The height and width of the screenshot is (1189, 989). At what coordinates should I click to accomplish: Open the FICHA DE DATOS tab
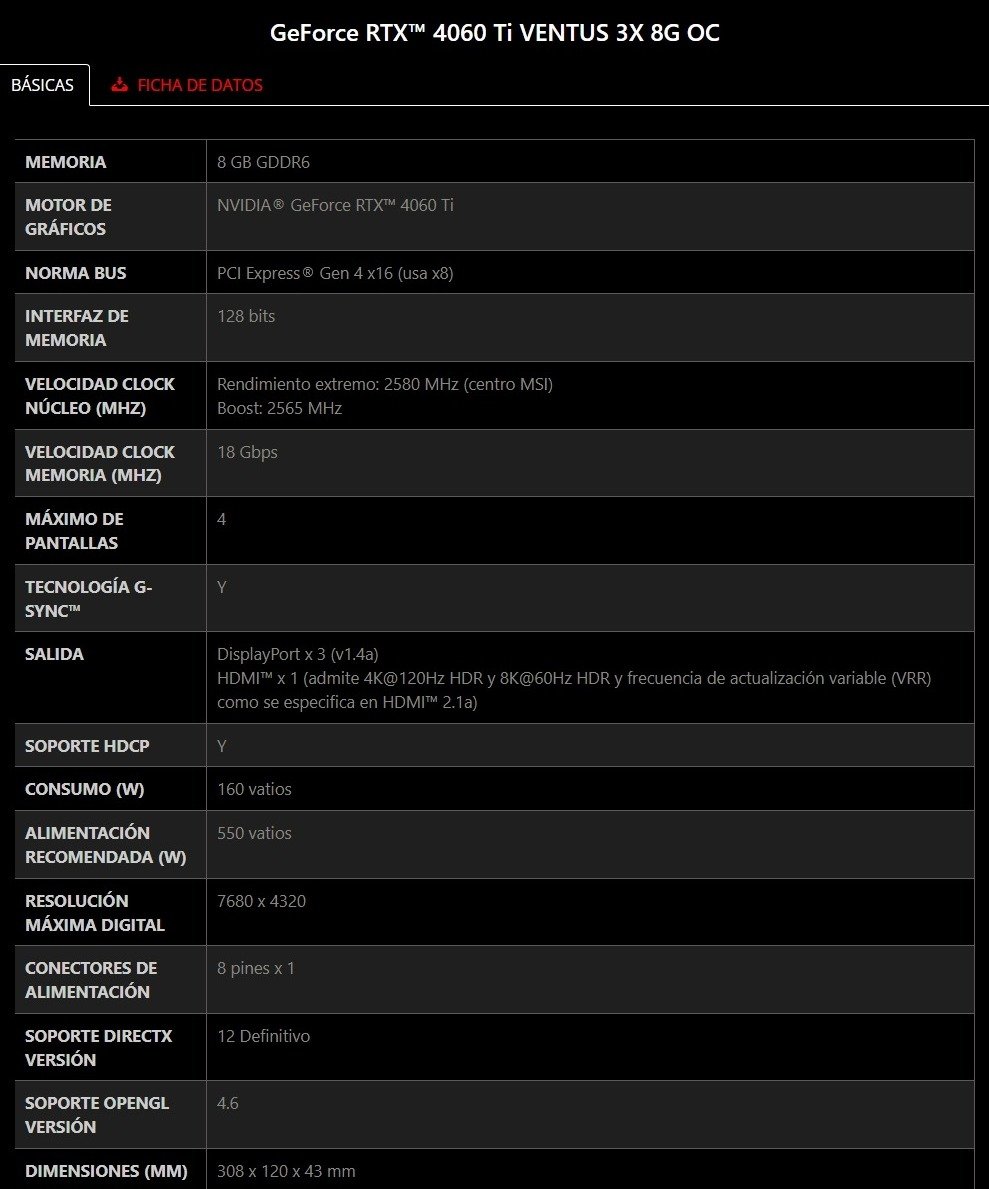(x=199, y=85)
